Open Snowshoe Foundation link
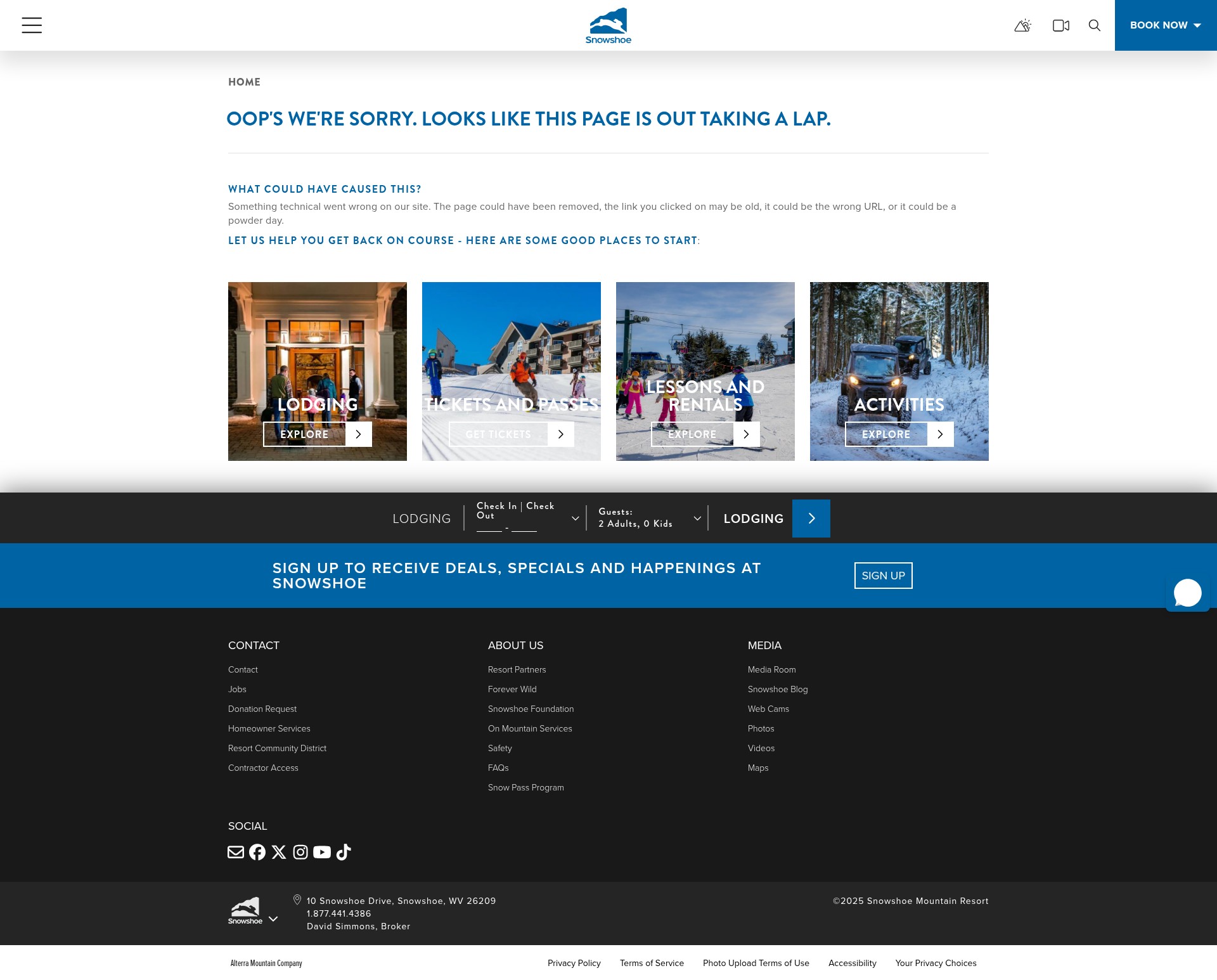The height and width of the screenshot is (980, 1217). pos(531,709)
